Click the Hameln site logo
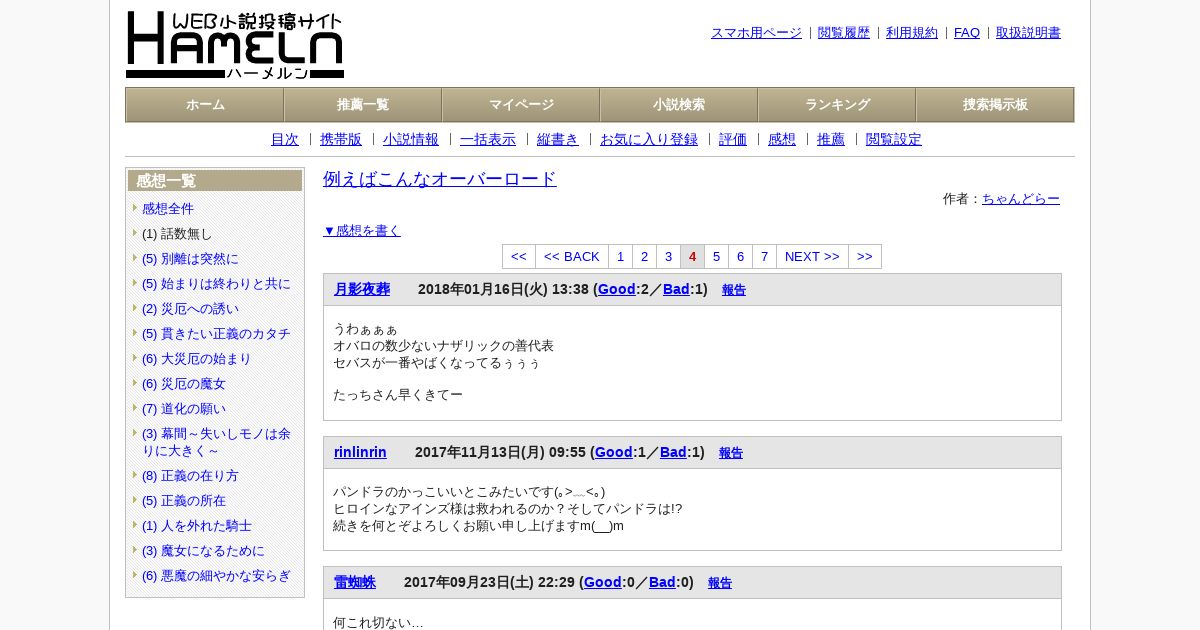The image size is (1200, 630). tap(235, 45)
